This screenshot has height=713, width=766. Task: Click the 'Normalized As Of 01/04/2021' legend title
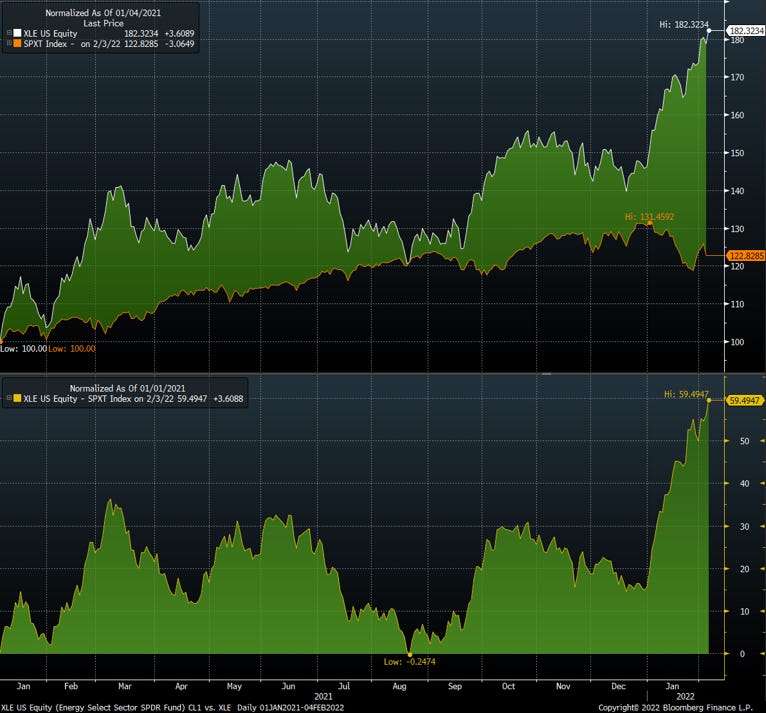point(103,13)
